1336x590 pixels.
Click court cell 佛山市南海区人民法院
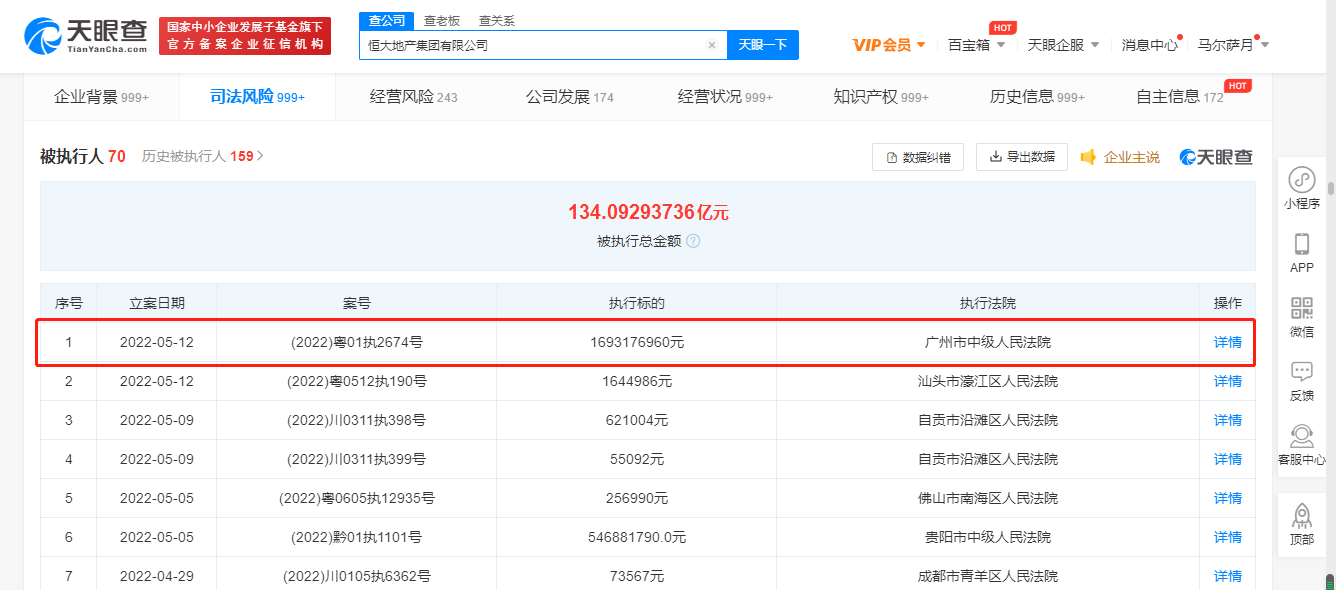tap(988, 498)
